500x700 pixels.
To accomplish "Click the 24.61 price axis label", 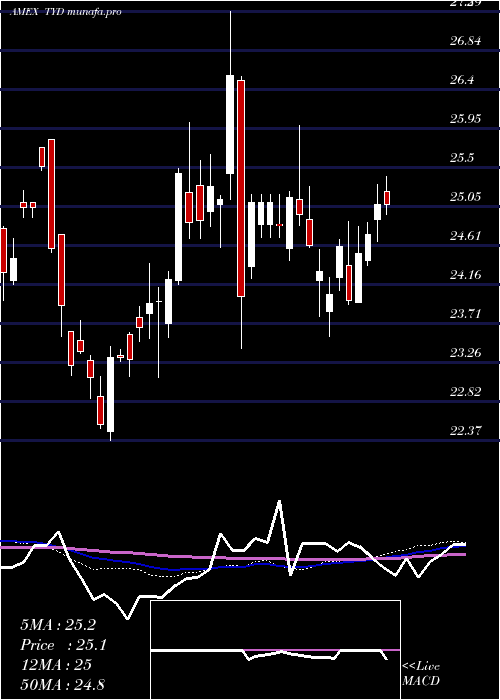I will pyautogui.click(x=466, y=236).
